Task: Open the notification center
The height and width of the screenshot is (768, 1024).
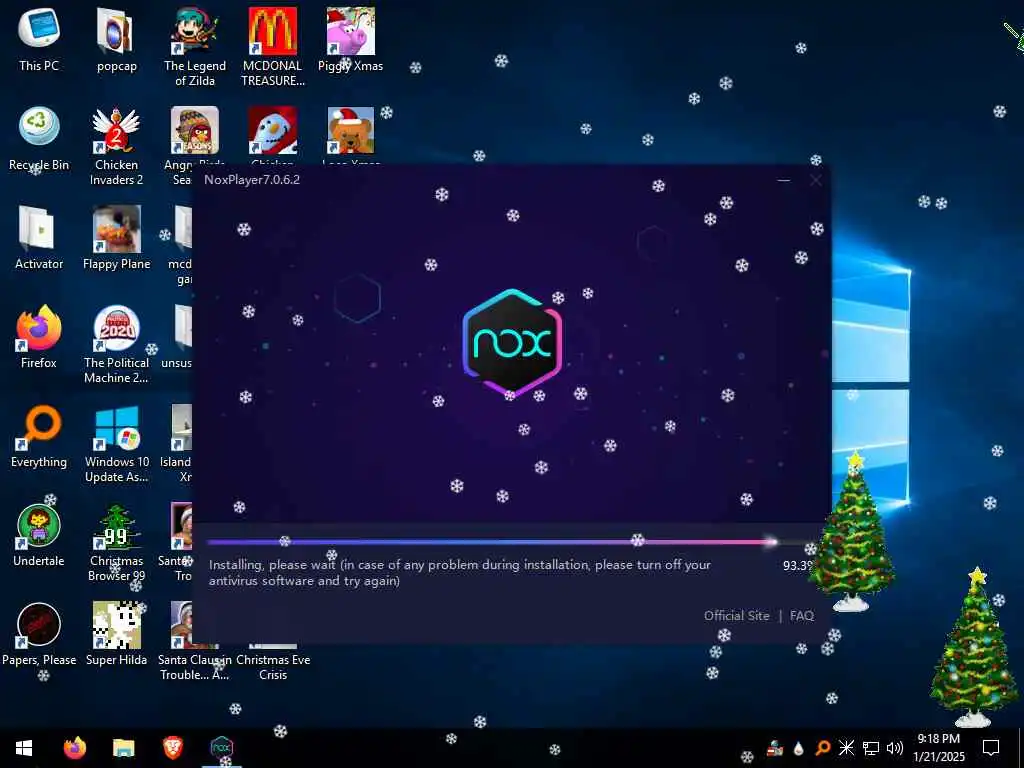Action: [x=991, y=748]
